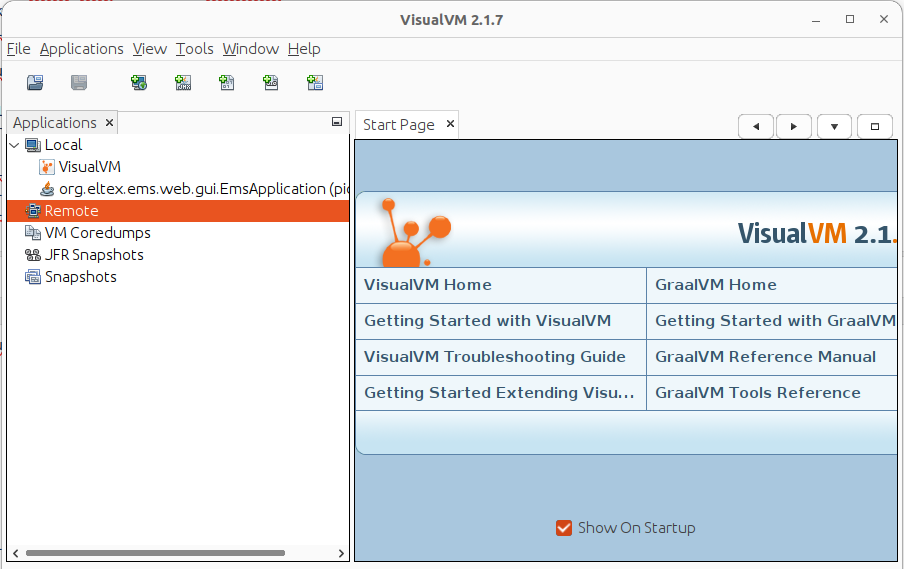Screen dimensions: 904x569
Task: Click the Applications panel horizontal scrollbar thumb
Action: pyautogui.click(x=155, y=553)
